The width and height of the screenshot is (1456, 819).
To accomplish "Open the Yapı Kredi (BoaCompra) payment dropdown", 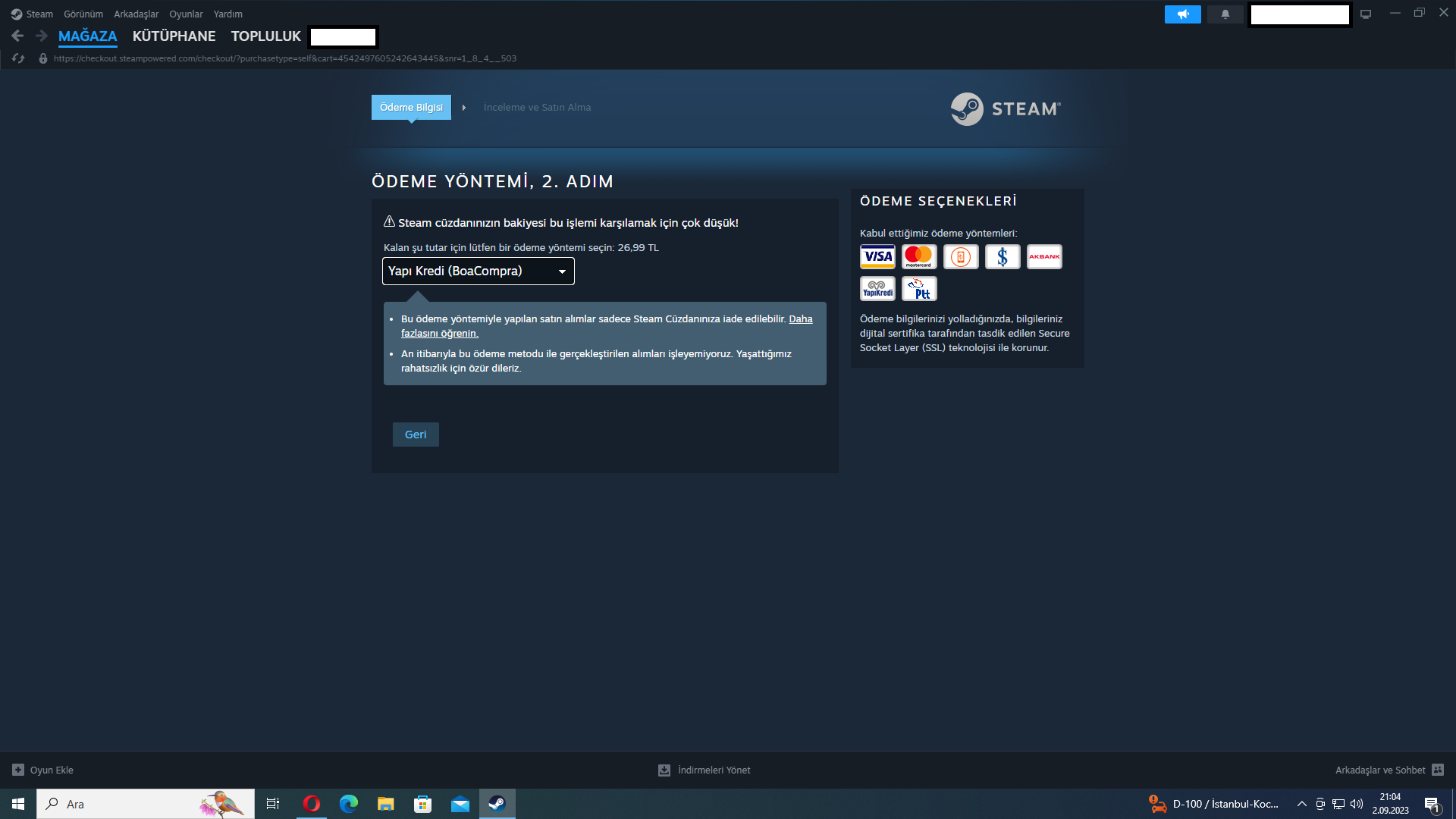I will click(x=478, y=271).
